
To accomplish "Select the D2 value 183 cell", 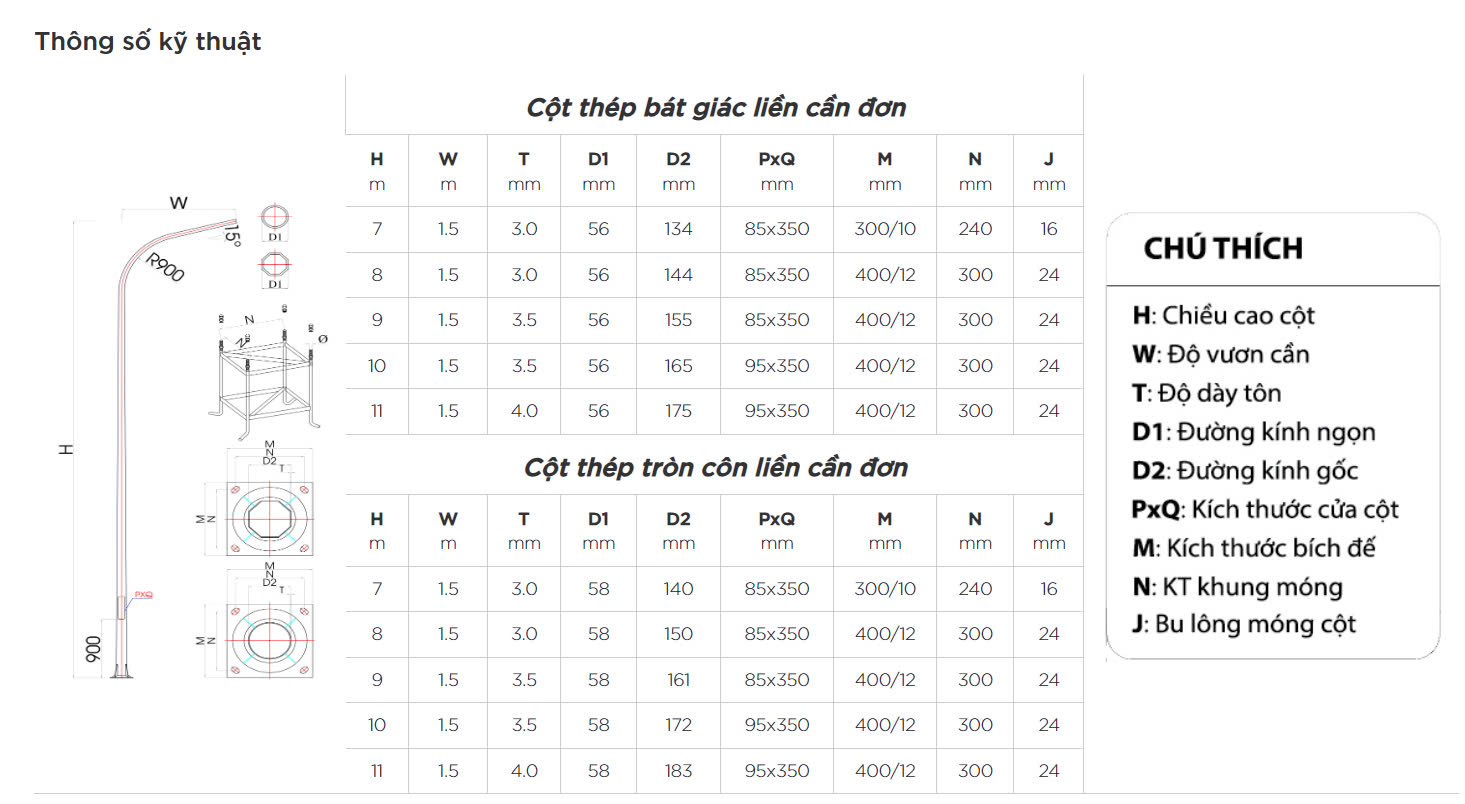I will pyautogui.click(x=678, y=771).
